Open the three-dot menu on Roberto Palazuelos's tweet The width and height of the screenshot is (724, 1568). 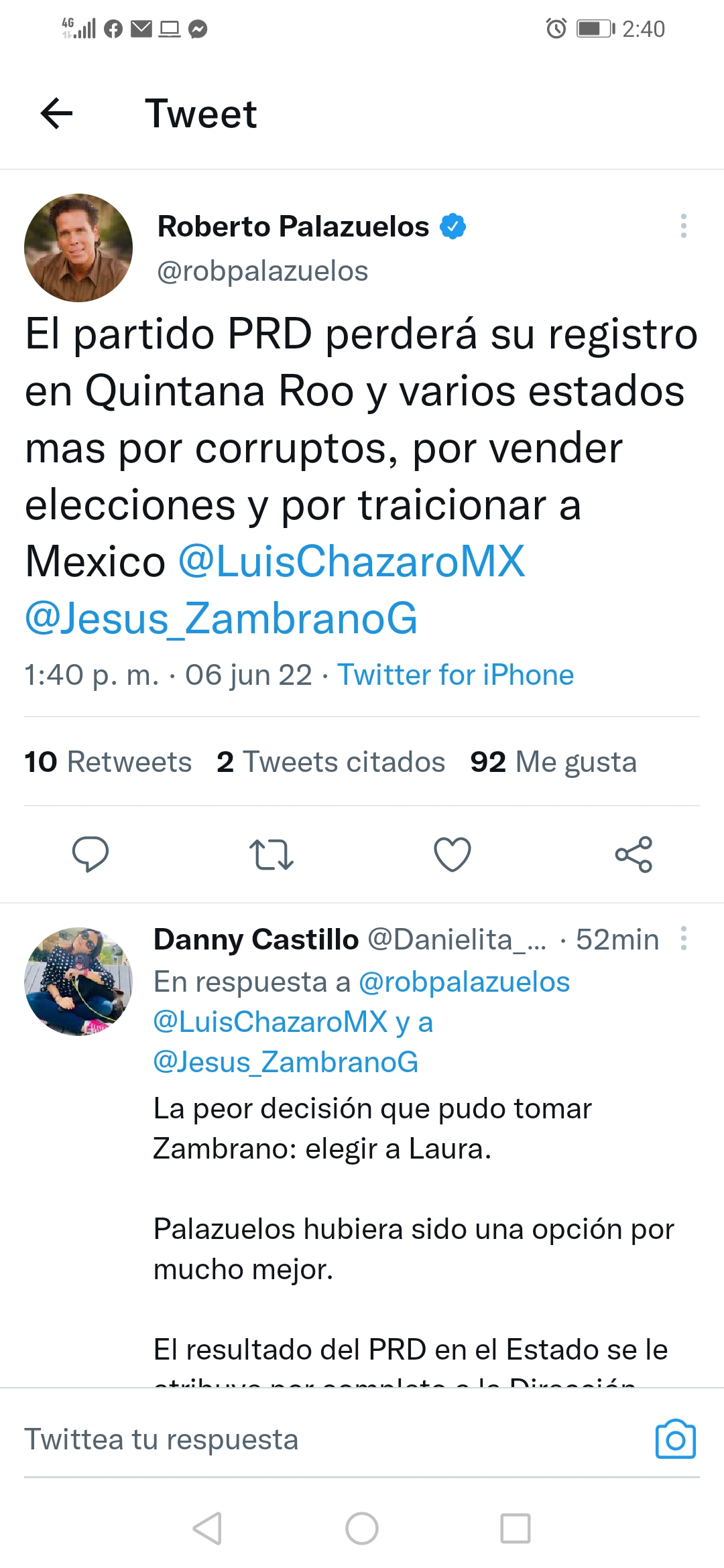684,226
